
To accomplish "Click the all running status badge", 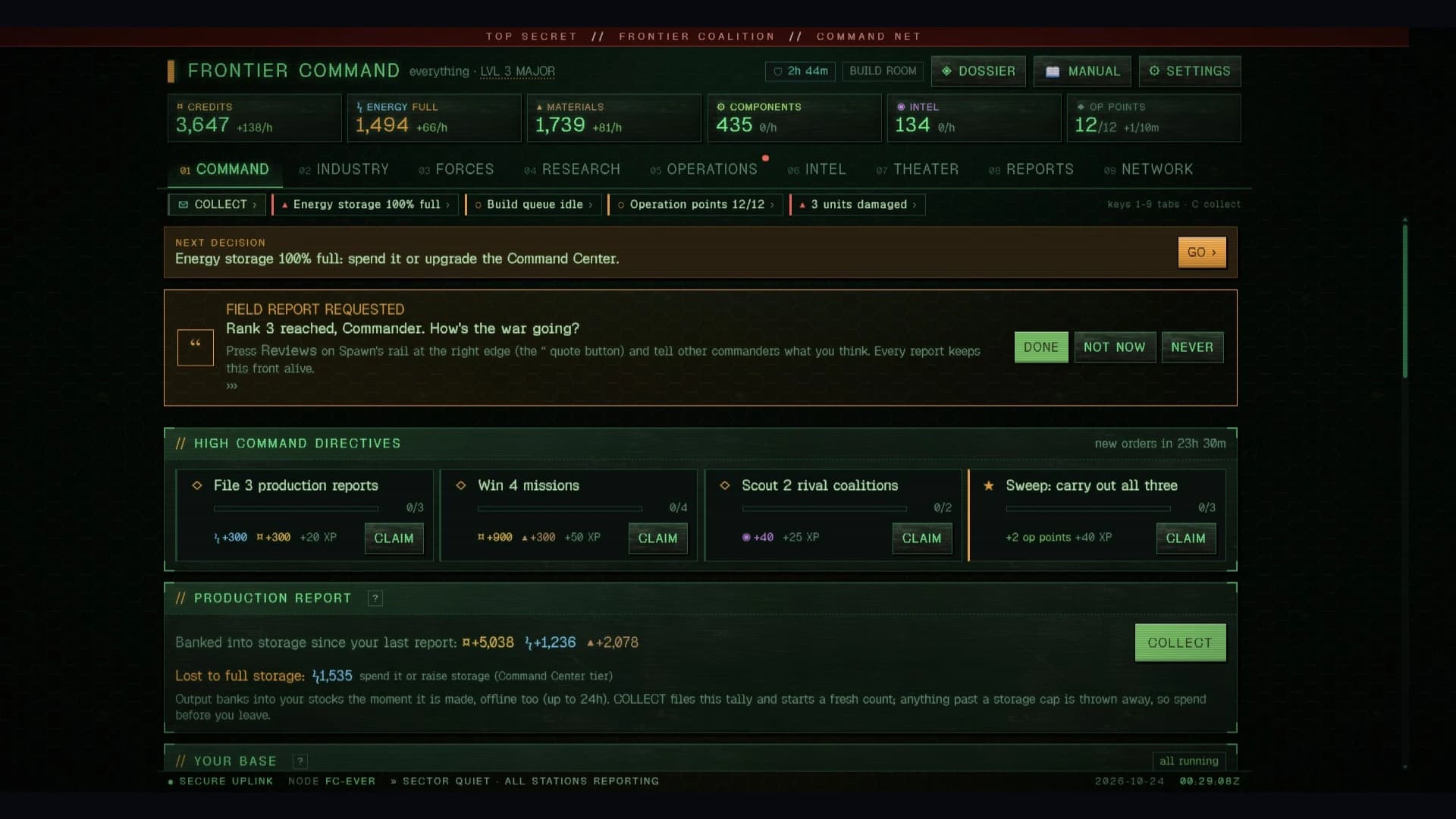I will pos(1188,761).
